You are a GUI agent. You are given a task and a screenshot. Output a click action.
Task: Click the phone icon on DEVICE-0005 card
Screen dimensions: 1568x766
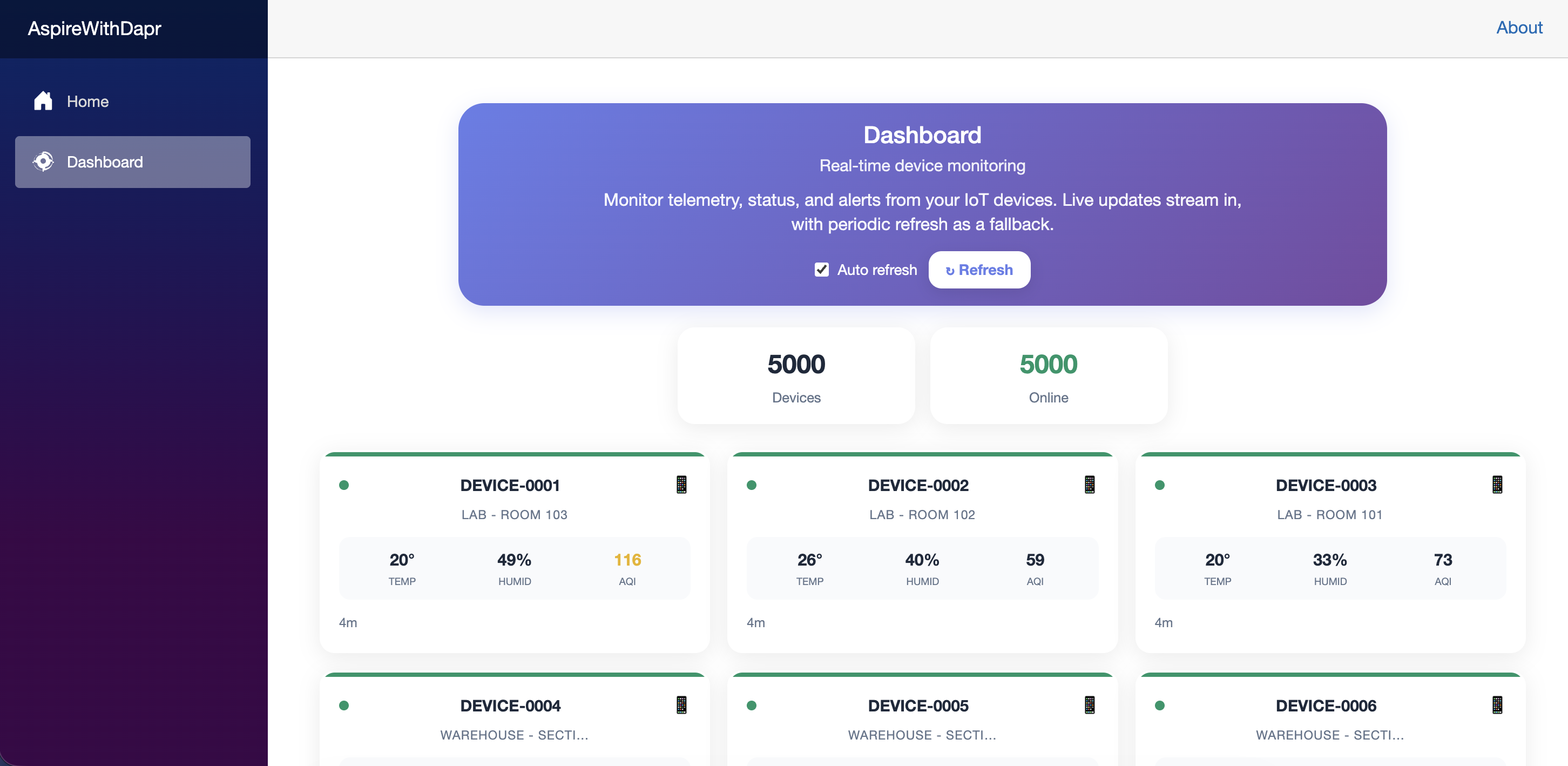pos(1089,705)
